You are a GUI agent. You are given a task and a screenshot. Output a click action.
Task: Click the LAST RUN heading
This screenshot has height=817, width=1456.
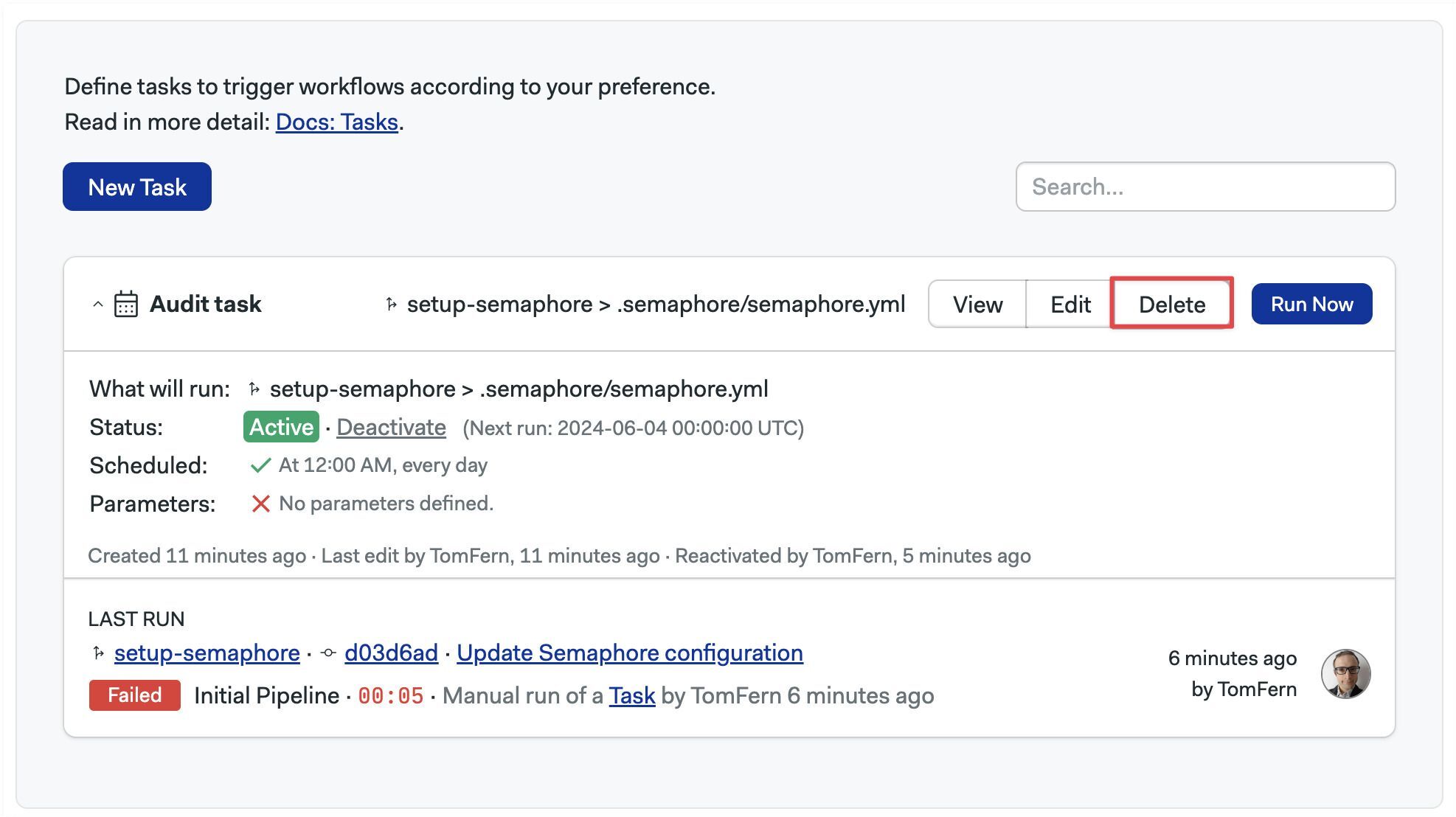[x=136, y=619]
